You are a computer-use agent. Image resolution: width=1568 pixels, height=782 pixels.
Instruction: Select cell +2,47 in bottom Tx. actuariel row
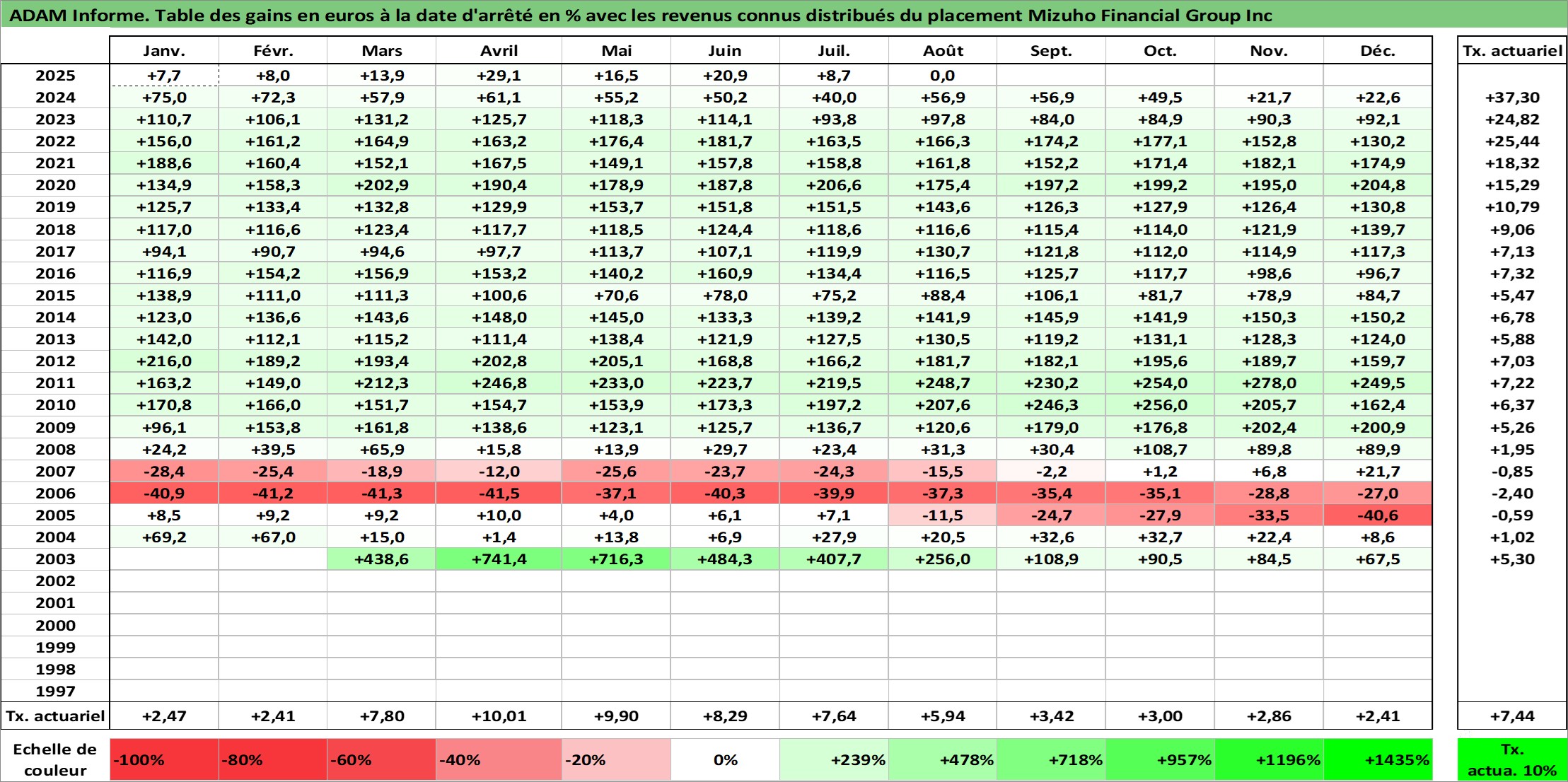pos(164,716)
